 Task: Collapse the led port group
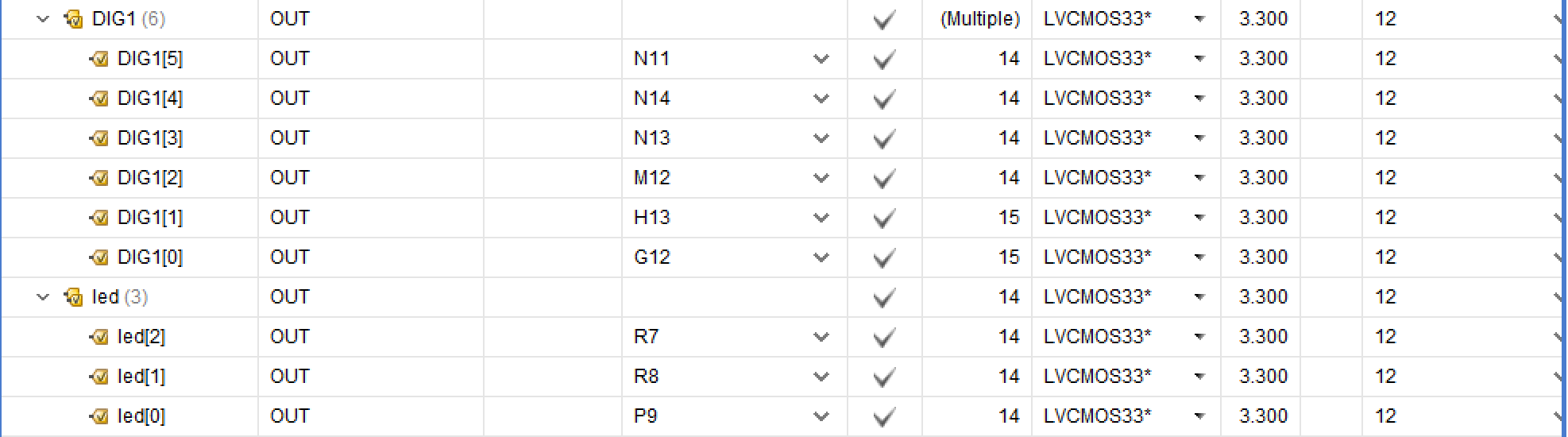43,297
